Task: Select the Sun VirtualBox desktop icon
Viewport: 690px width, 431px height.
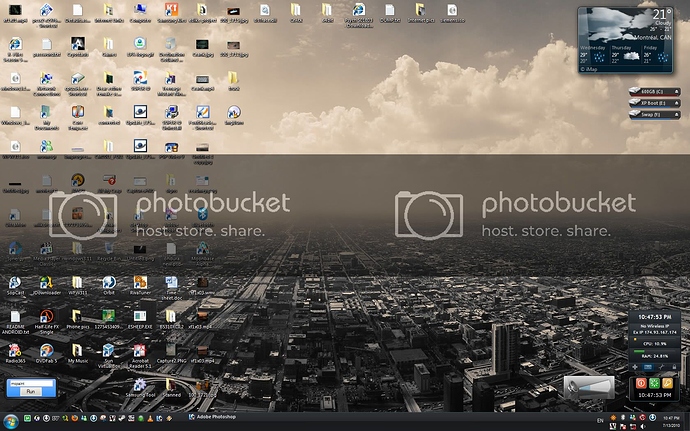Action: pyautogui.click(x=108, y=351)
